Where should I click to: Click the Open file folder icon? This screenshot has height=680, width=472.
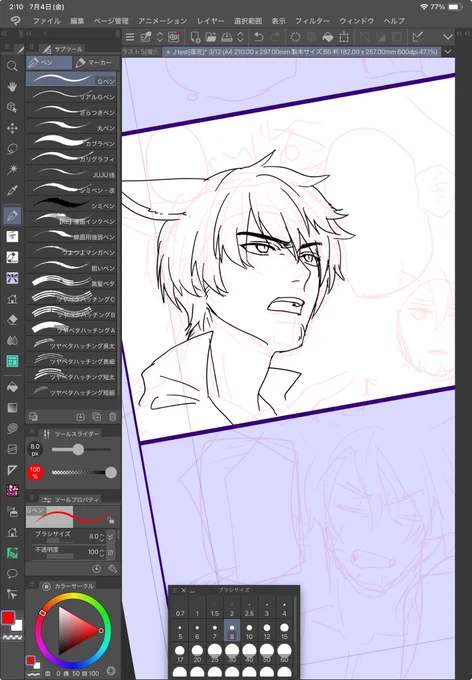pos(211,37)
